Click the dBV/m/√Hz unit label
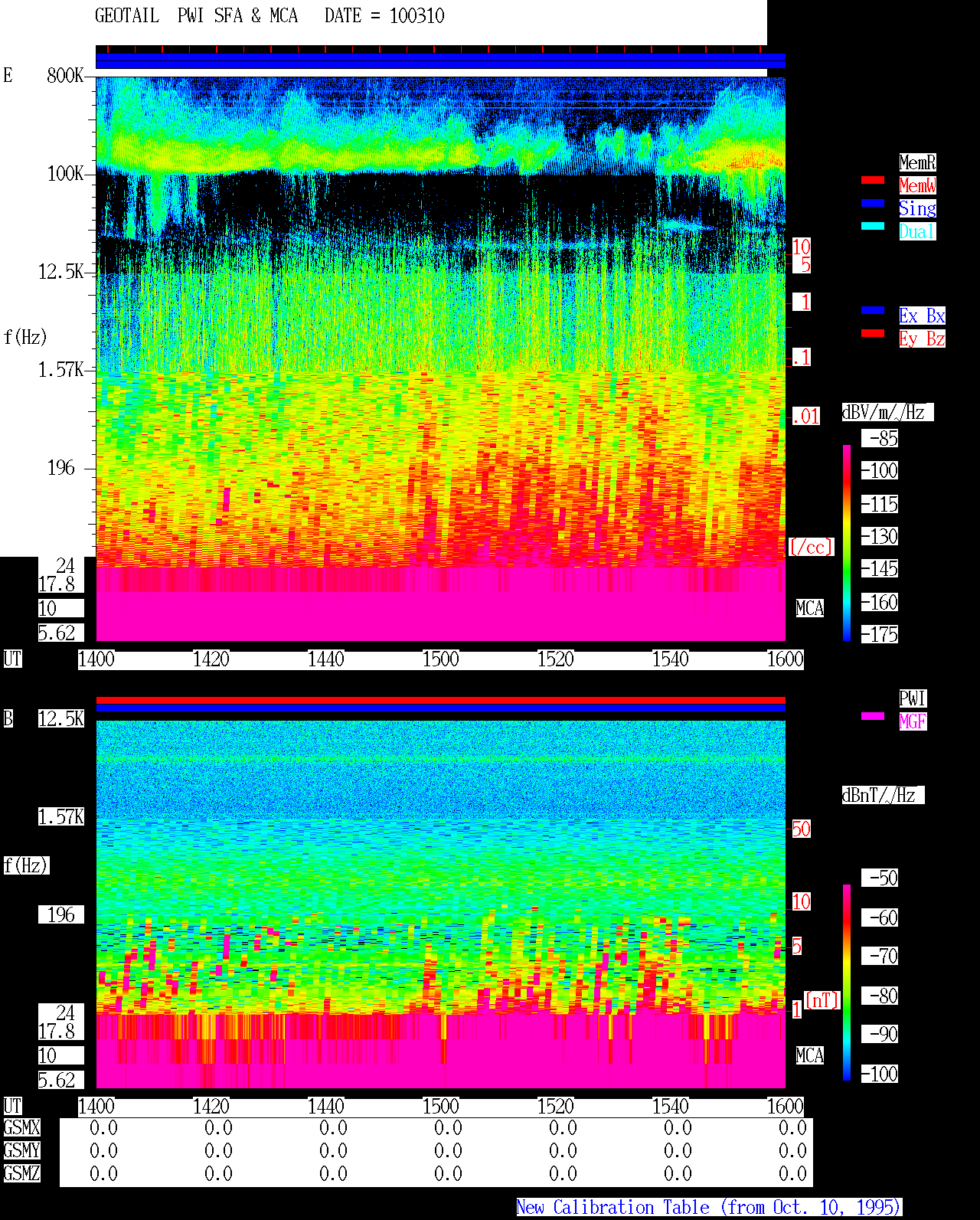Screen dimensions: 980x1220 click(887, 412)
